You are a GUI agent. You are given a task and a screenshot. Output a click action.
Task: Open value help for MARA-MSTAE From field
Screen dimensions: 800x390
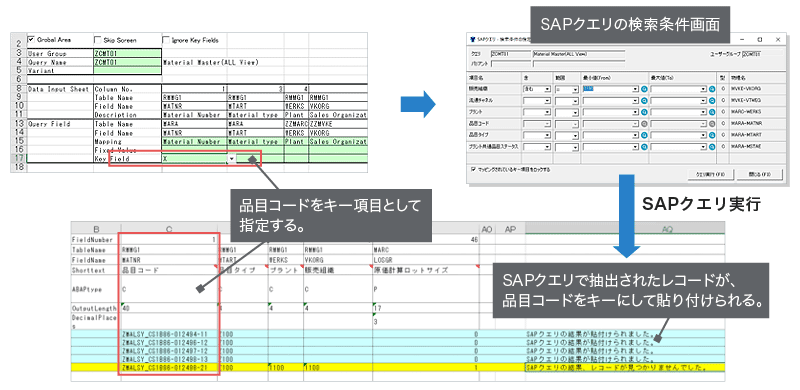point(644,147)
